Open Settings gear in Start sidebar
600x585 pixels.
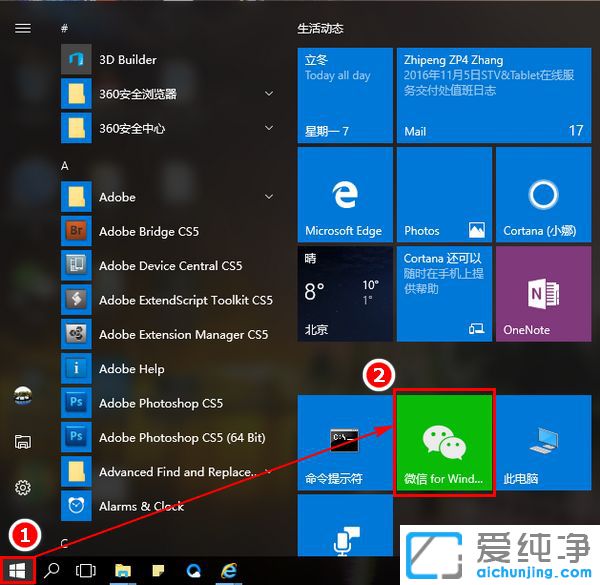[23, 487]
